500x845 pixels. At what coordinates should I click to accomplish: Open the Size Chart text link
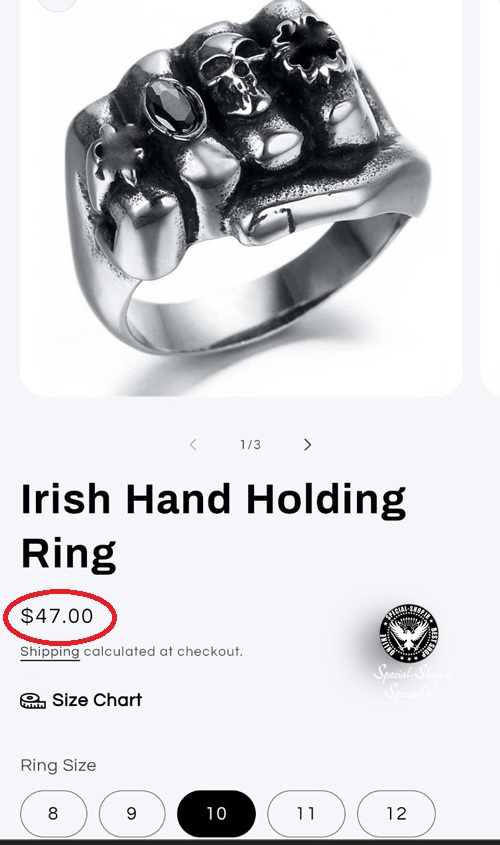[97, 700]
